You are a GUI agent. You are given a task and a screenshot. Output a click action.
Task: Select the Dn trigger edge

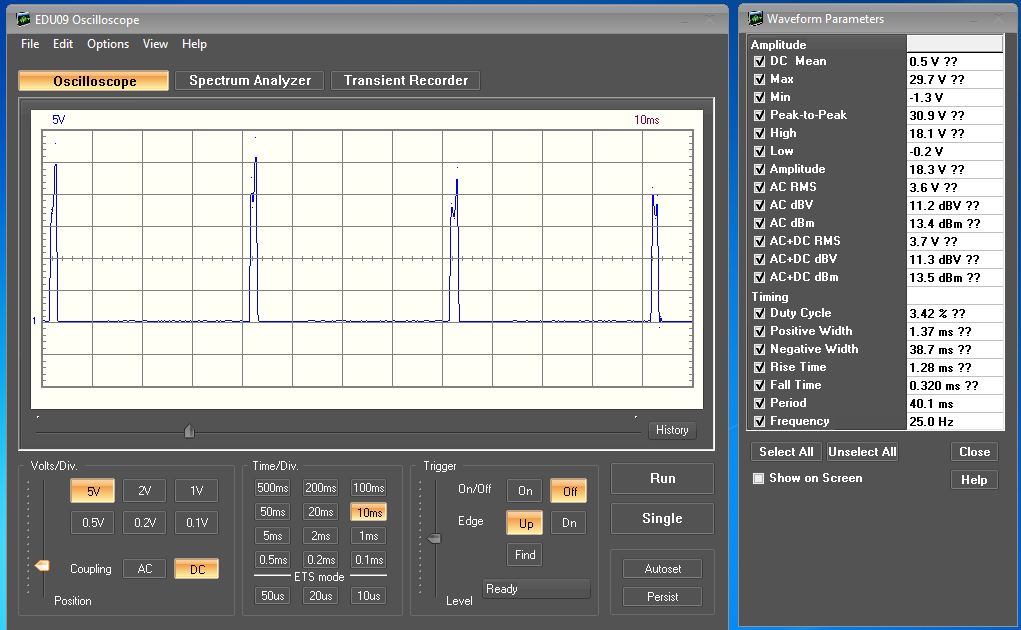coord(568,523)
